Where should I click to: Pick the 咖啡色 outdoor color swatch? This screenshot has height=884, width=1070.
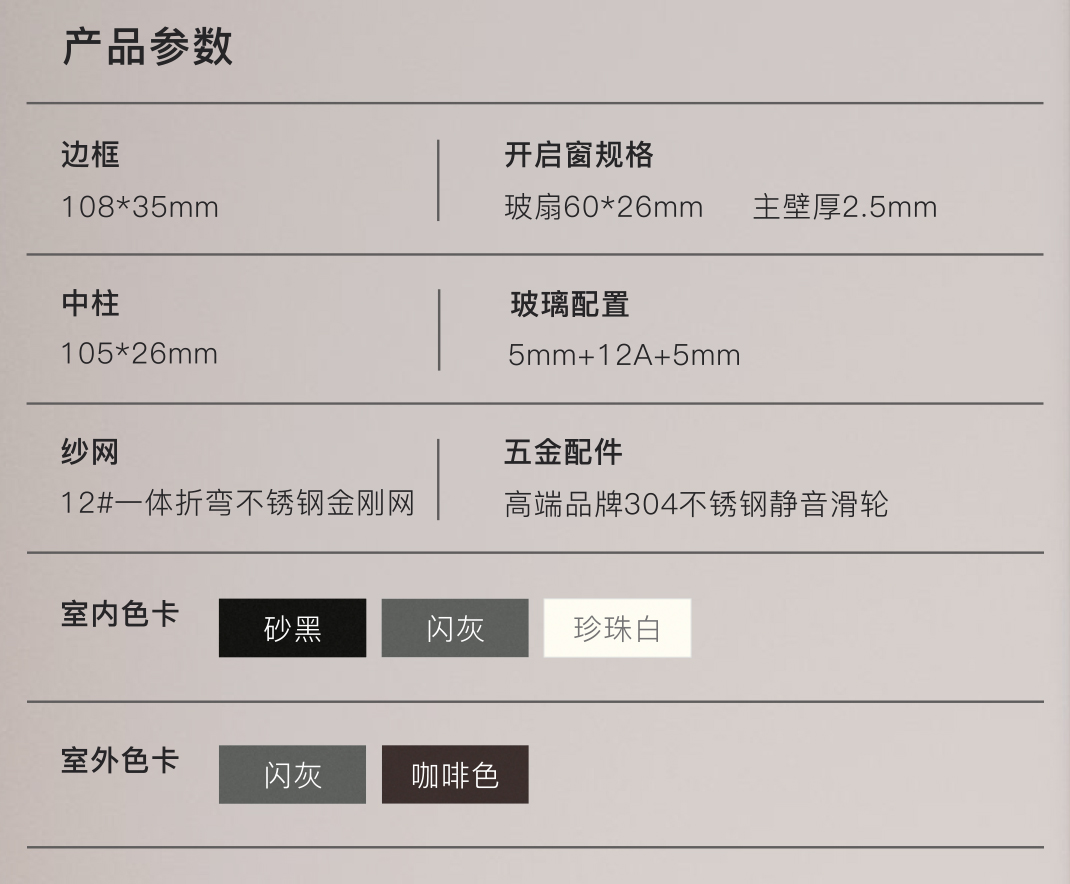tap(454, 774)
